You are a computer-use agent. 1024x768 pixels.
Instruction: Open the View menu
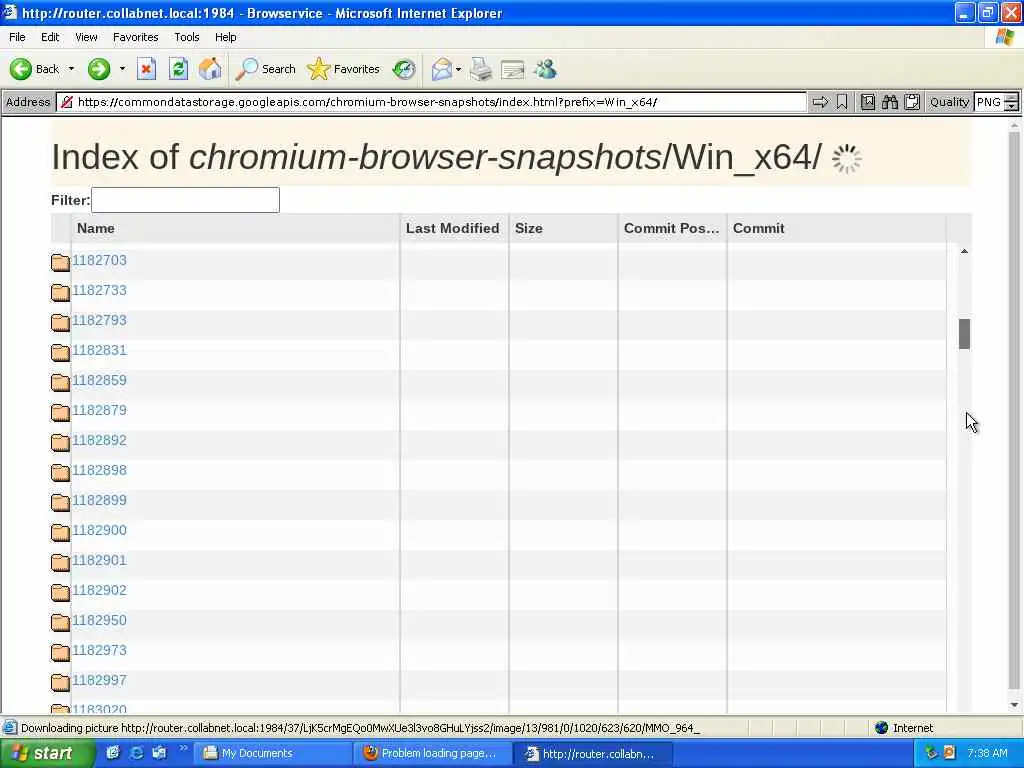pos(86,37)
